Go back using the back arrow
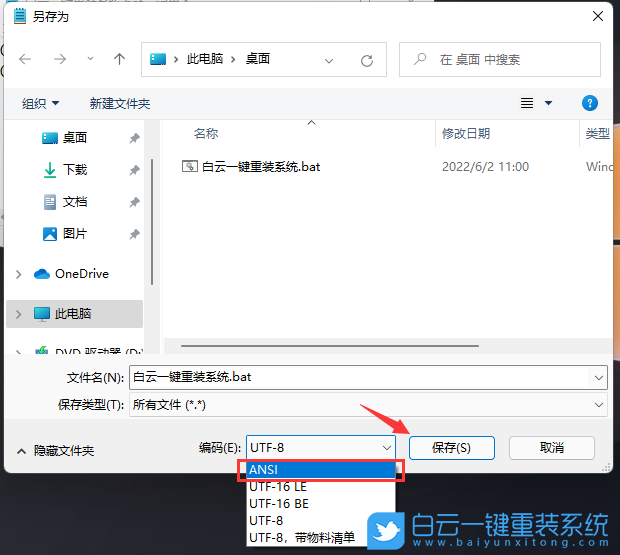620x555 pixels. (x=25, y=59)
